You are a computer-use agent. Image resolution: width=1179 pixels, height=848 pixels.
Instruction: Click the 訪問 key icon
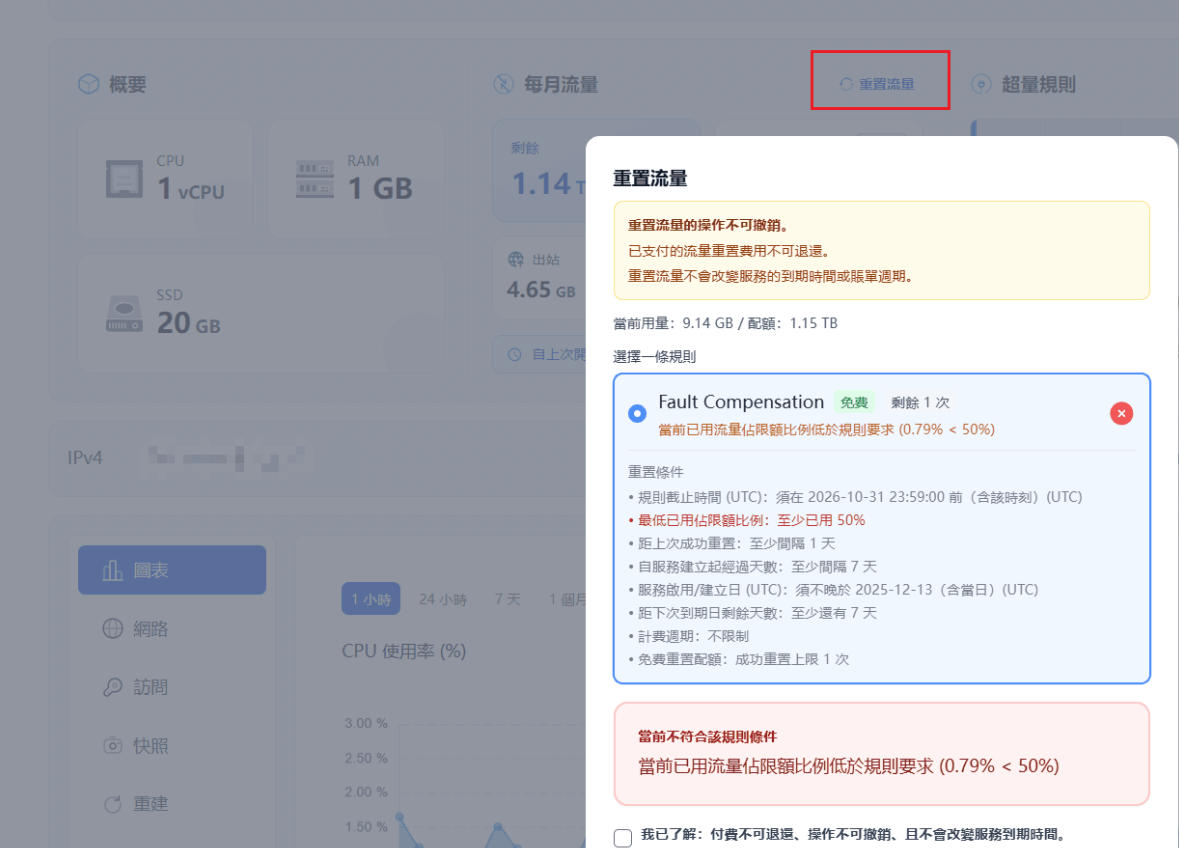point(113,687)
